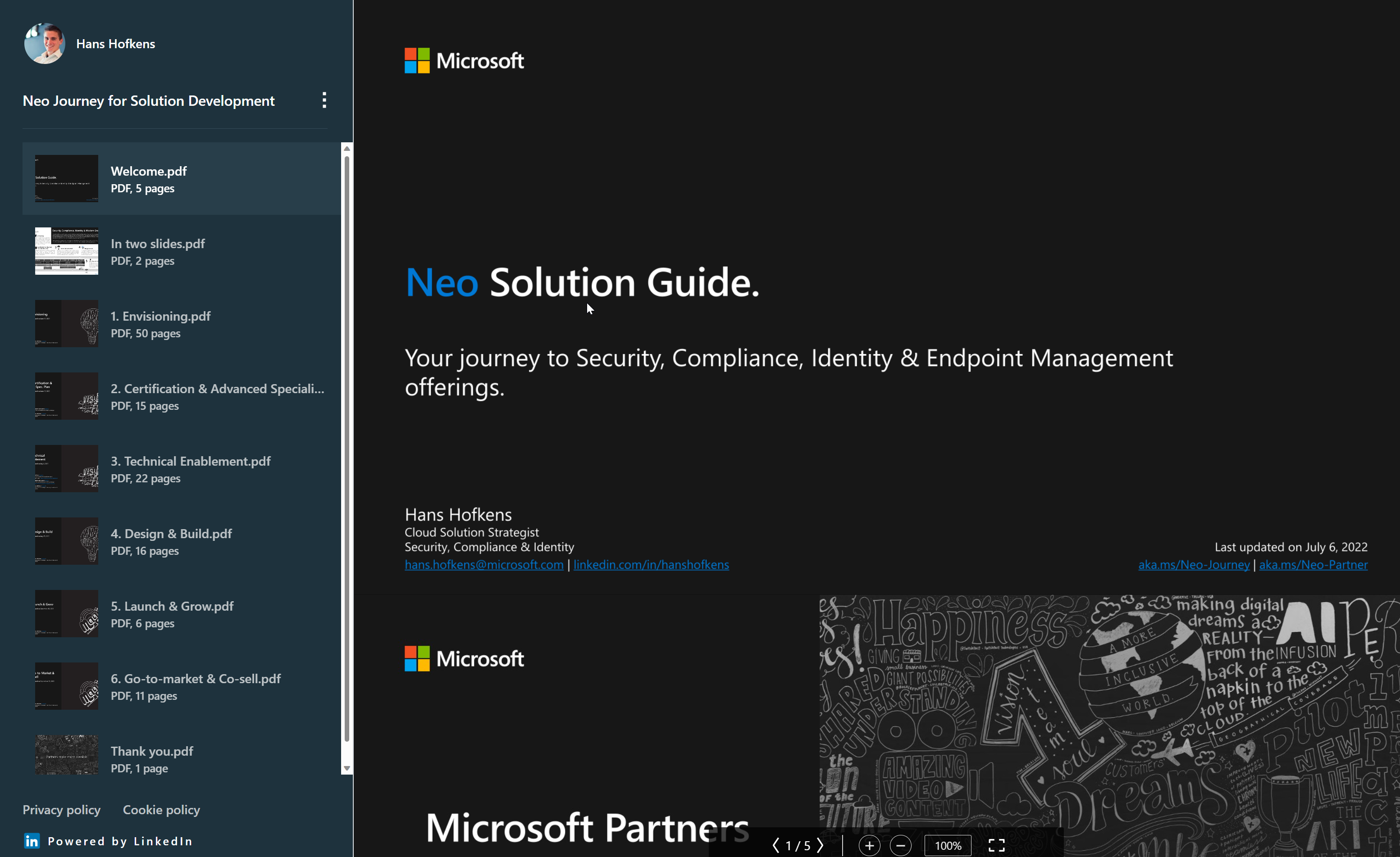Click the sidebar scroll up arrow

347,149
